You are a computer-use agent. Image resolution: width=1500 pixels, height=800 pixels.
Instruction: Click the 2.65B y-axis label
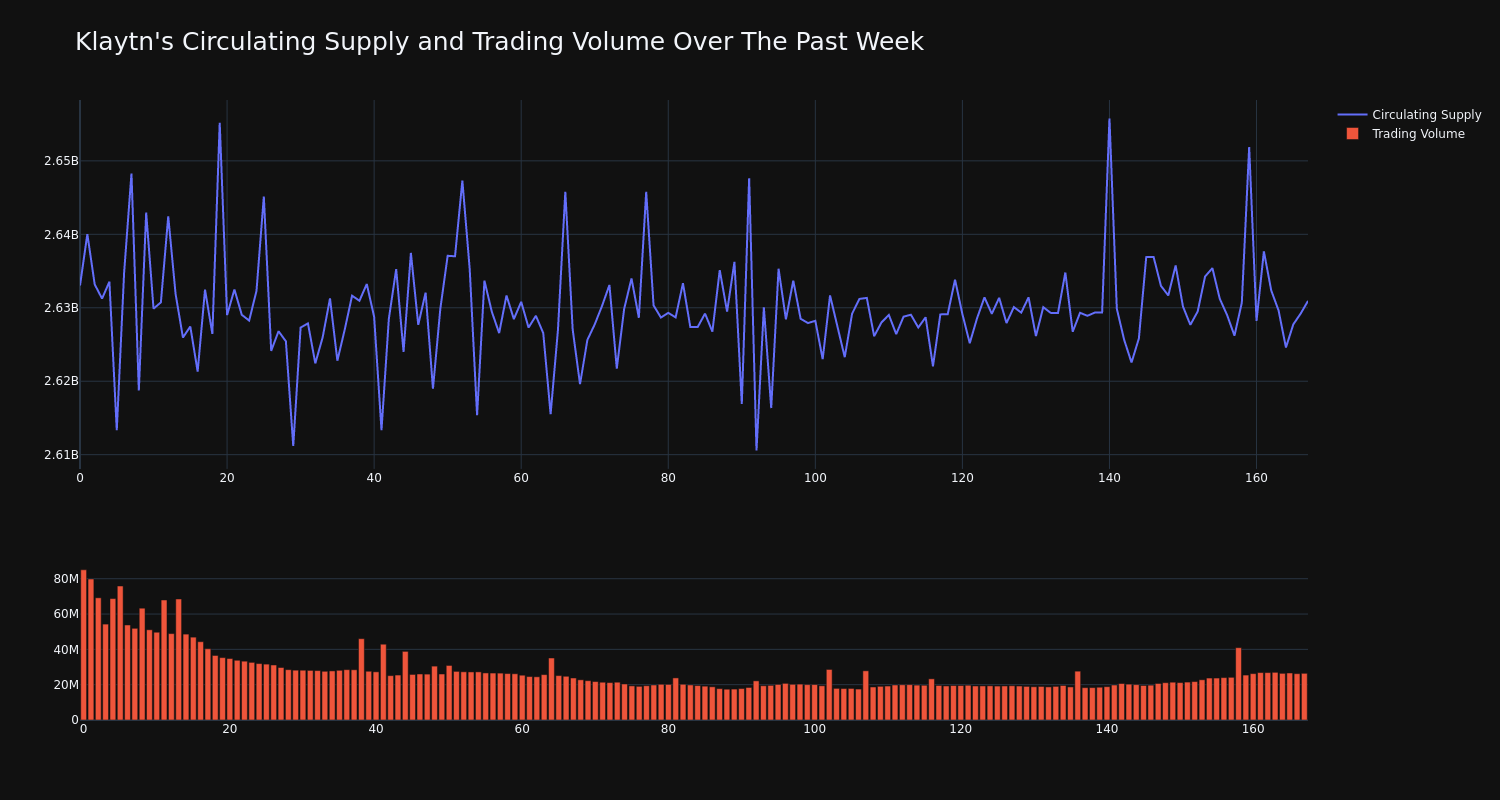(60, 161)
